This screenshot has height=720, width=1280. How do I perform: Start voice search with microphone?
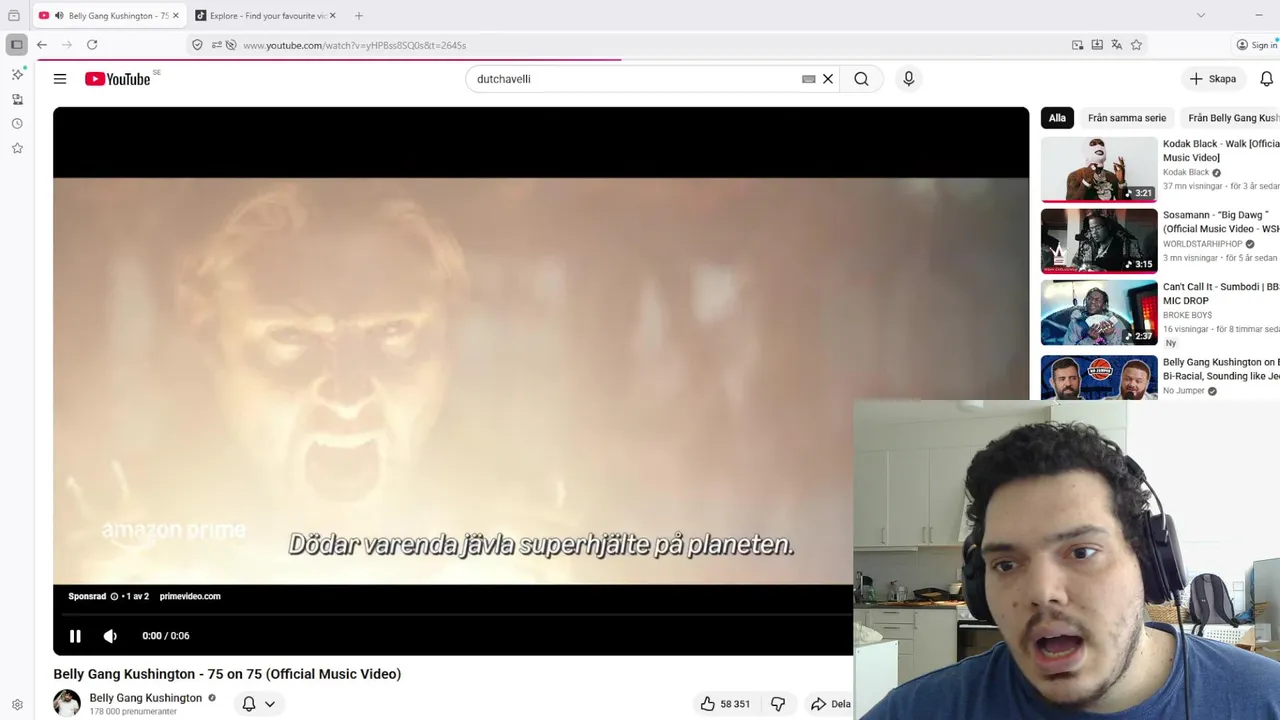click(x=908, y=79)
